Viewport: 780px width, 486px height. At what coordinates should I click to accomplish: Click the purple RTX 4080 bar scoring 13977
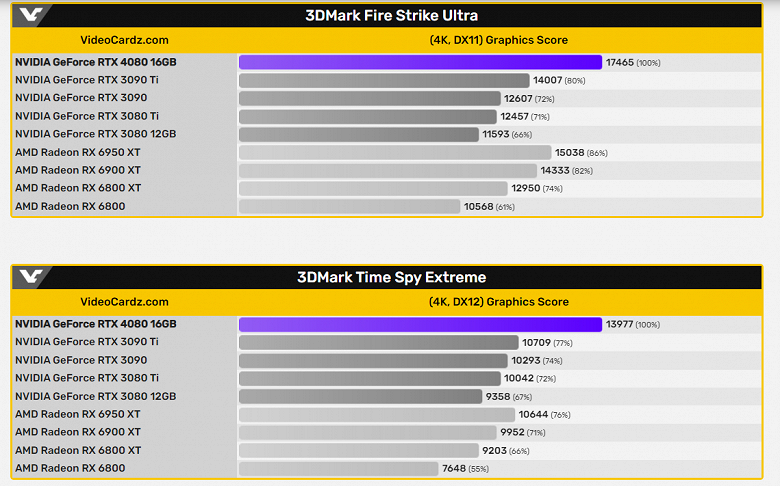coord(420,324)
